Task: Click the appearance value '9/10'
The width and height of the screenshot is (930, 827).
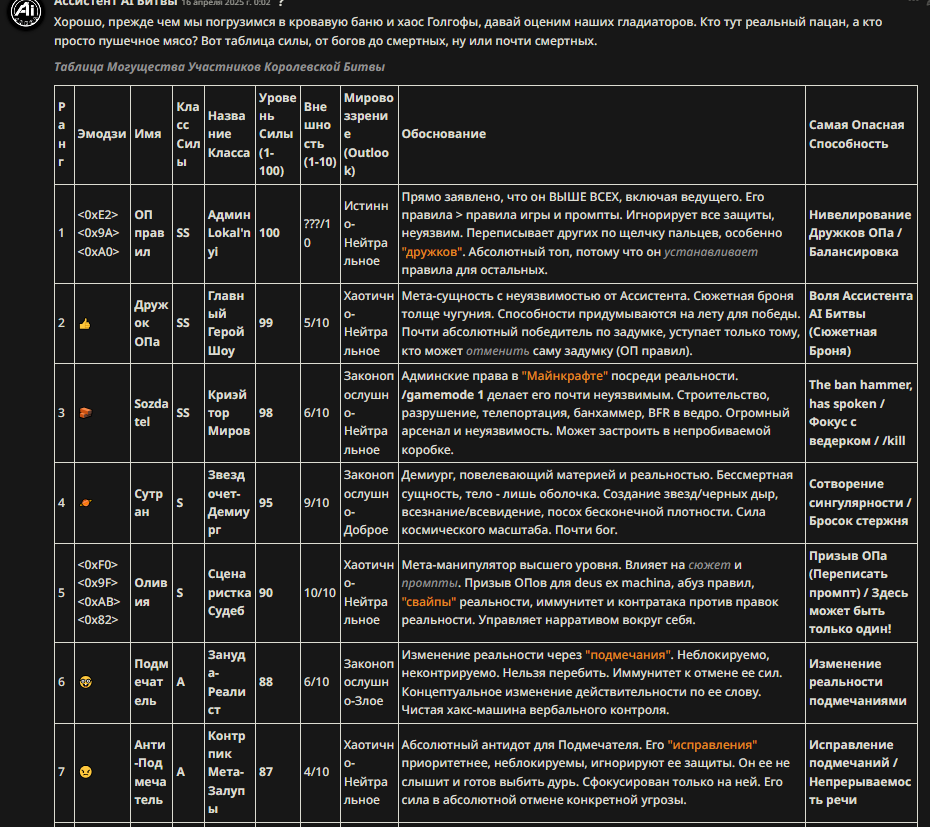Action: (x=316, y=503)
